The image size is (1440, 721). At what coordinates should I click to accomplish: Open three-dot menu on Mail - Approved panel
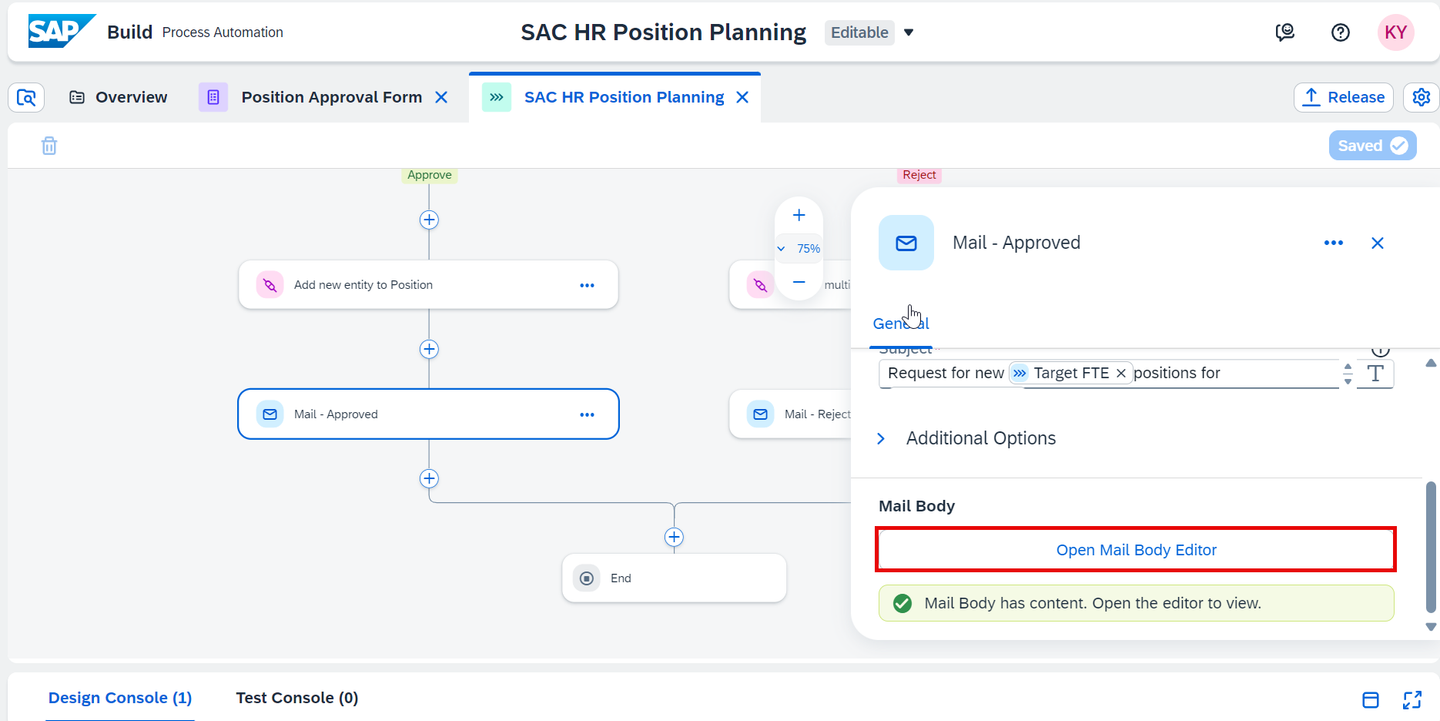coord(1333,243)
